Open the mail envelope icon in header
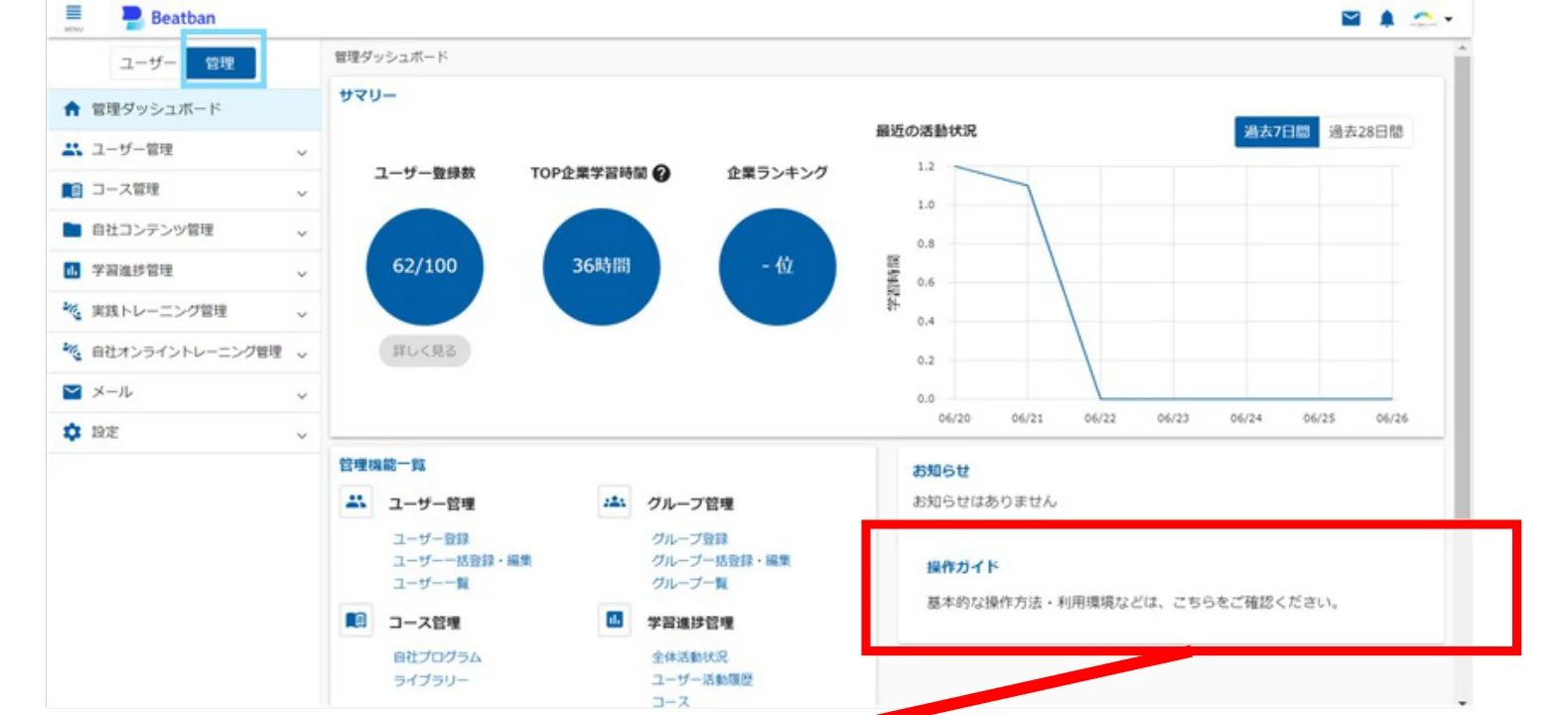This screenshot has height=715, width=1568. 1351,18
